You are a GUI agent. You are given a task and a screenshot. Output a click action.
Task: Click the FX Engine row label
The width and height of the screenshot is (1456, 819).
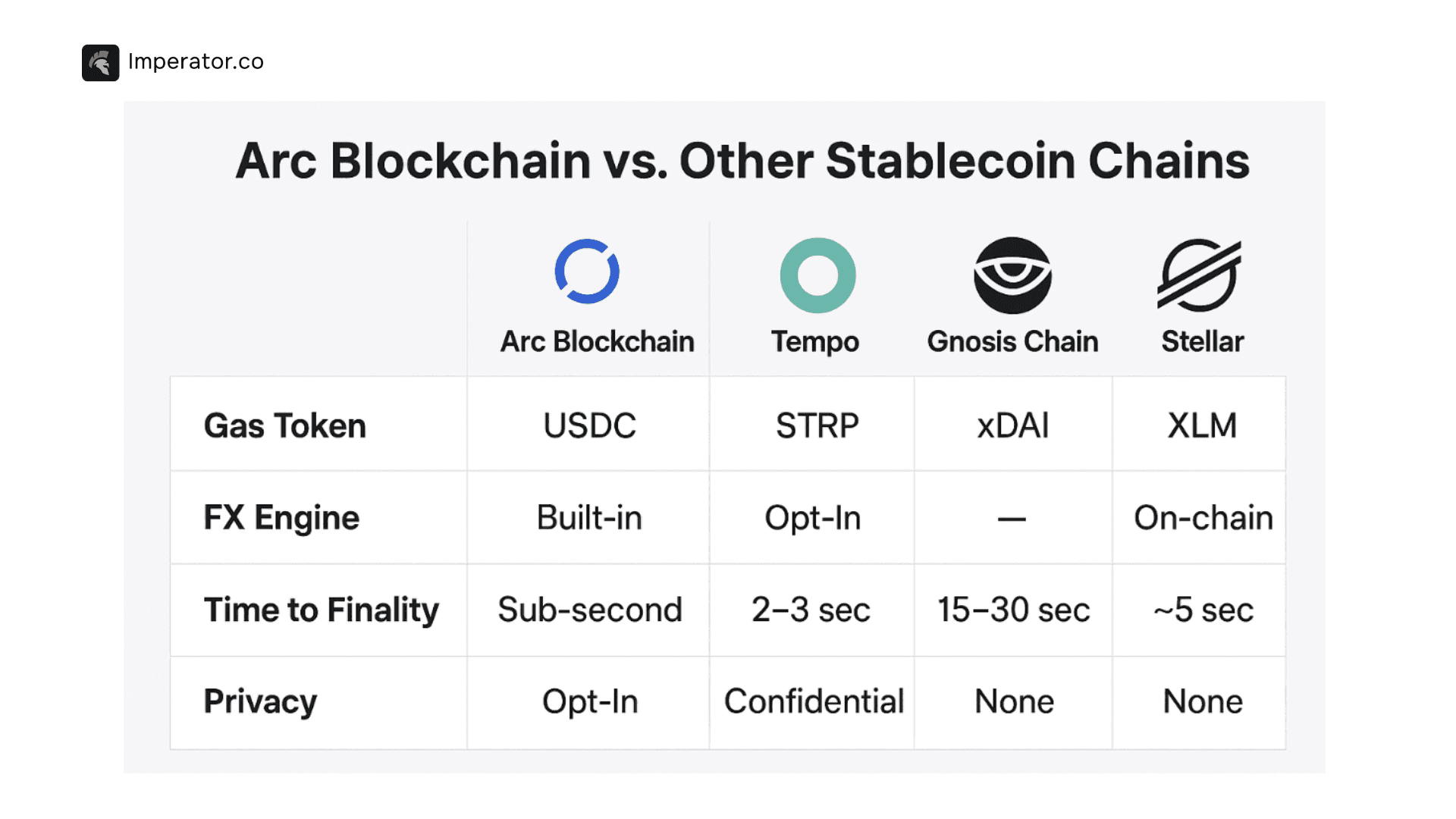click(281, 518)
